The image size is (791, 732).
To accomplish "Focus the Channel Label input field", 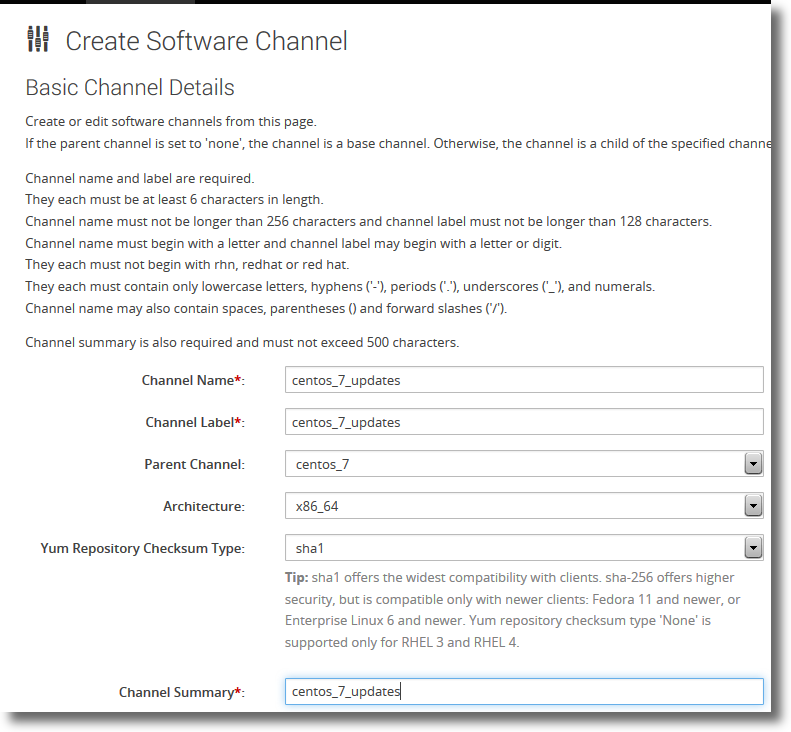I will pyautogui.click(x=524, y=422).
